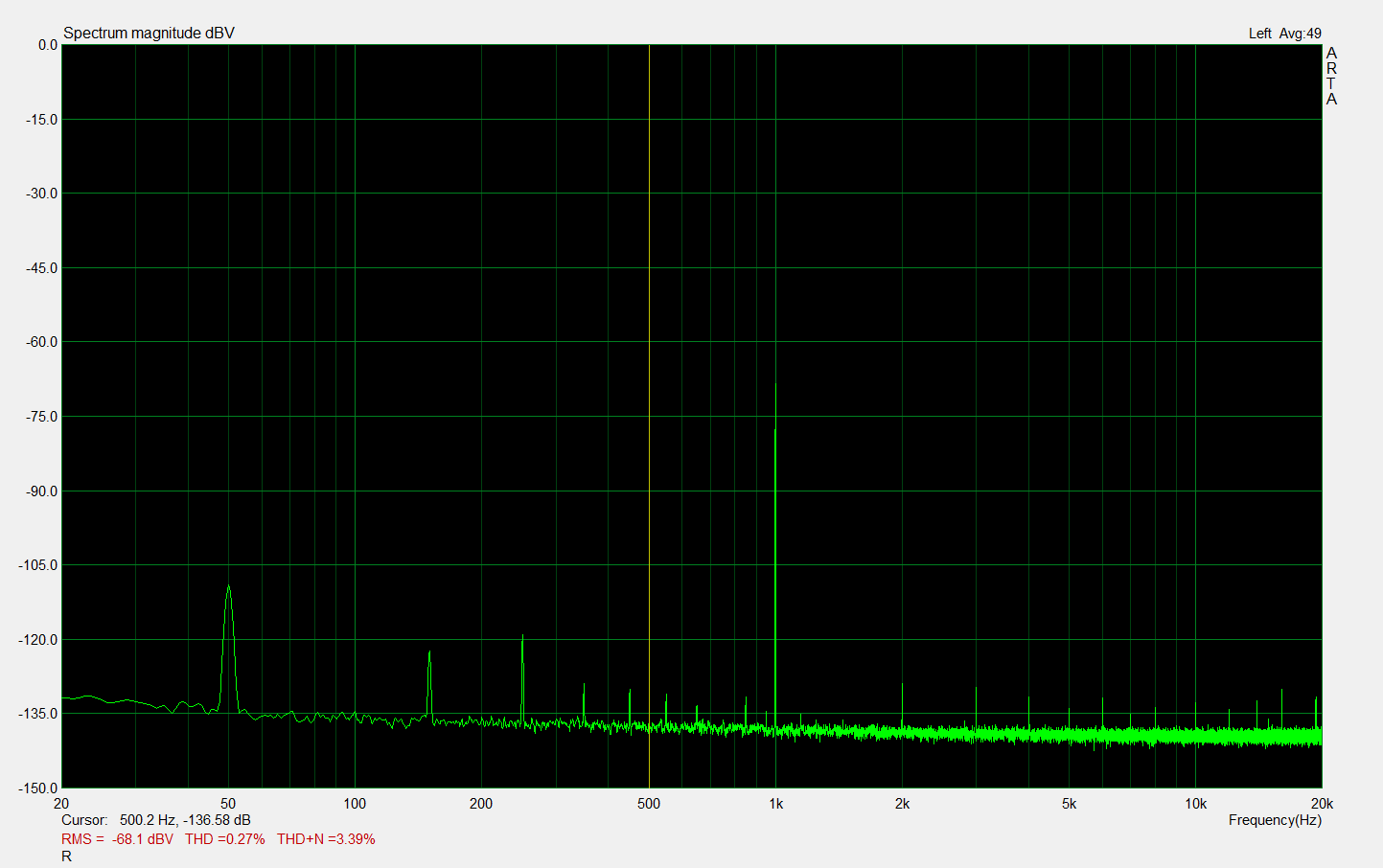Click the "Cursor:" label below graph

tap(84, 820)
